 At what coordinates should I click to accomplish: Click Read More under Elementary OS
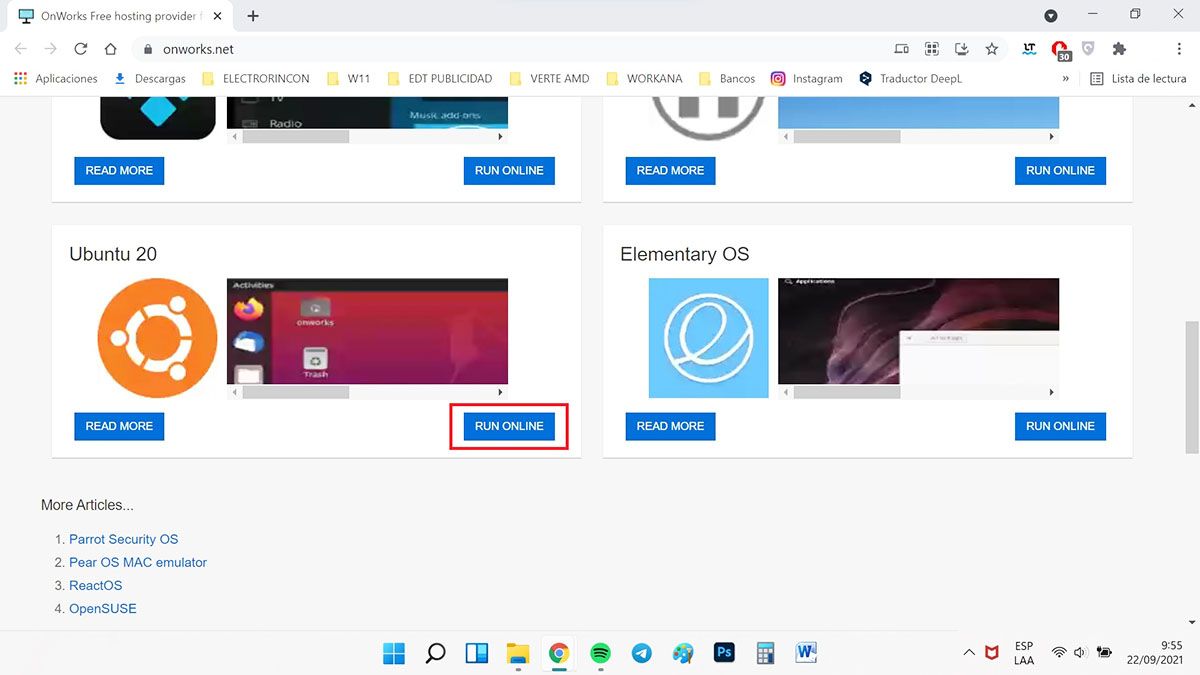[670, 426]
